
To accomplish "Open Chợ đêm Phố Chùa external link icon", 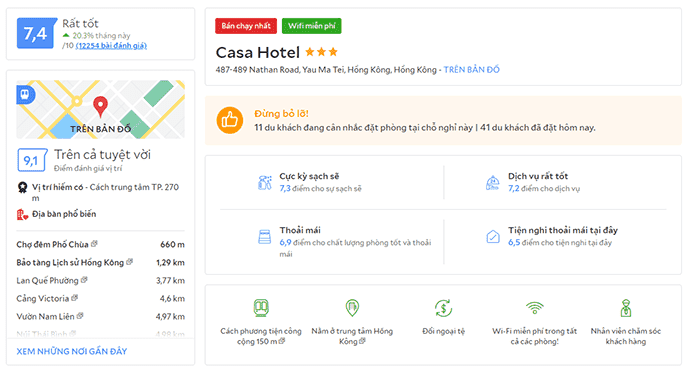I will (x=94, y=243).
